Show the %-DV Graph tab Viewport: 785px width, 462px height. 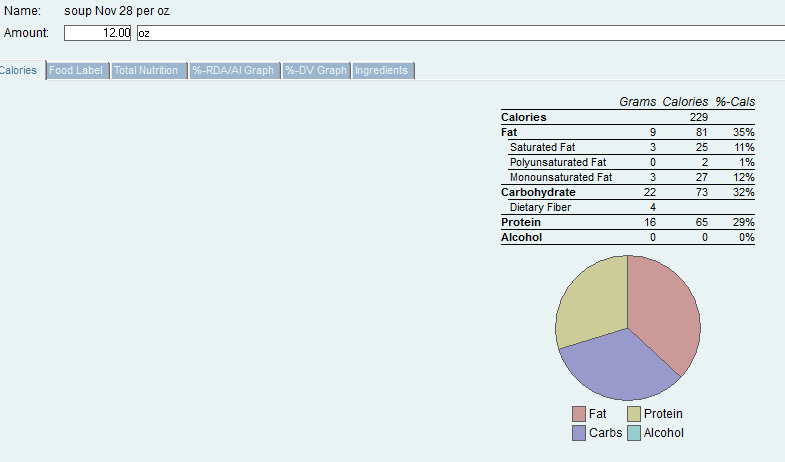316,71
